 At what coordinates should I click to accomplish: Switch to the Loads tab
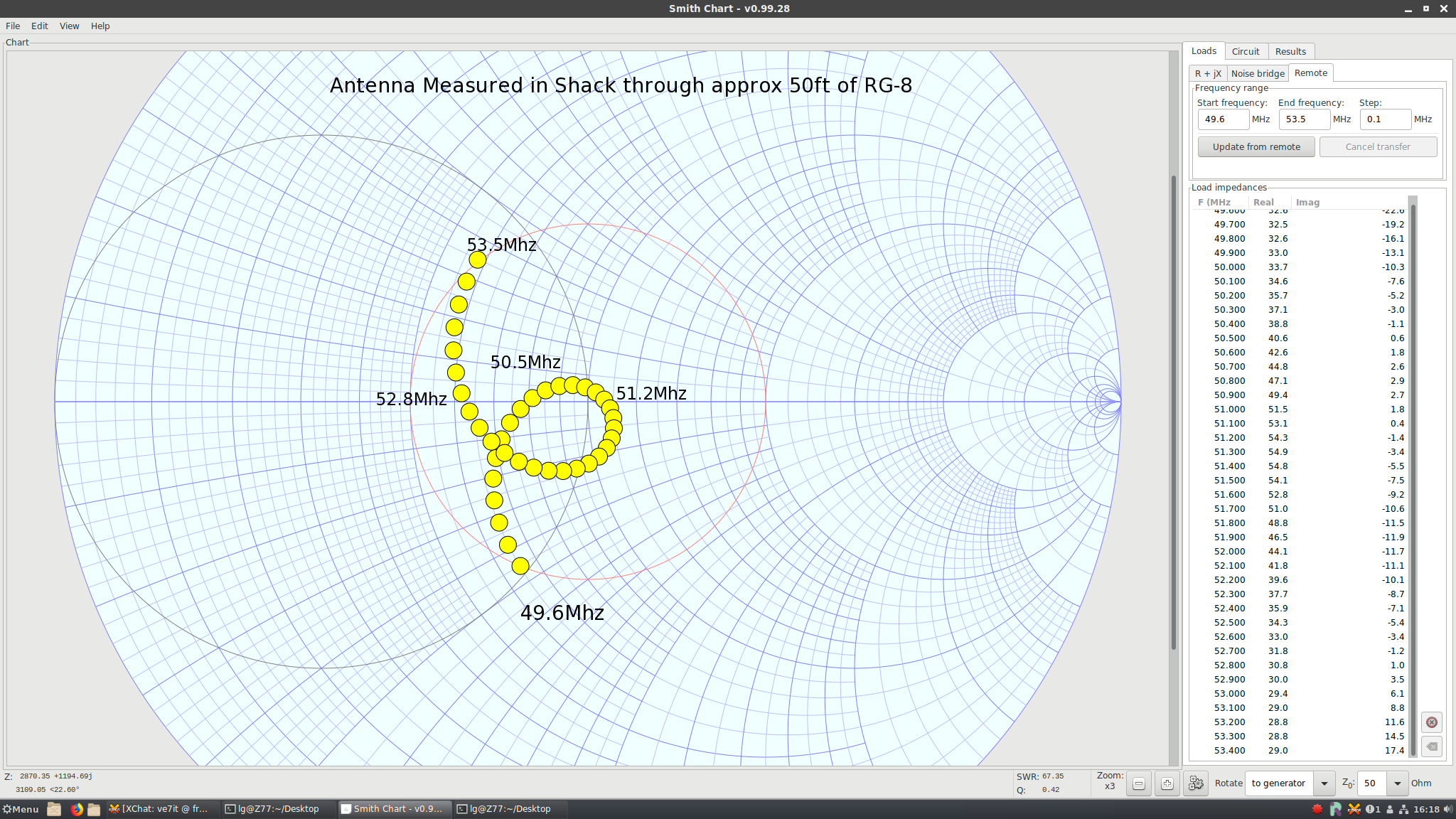click(x=1204, y=51)
